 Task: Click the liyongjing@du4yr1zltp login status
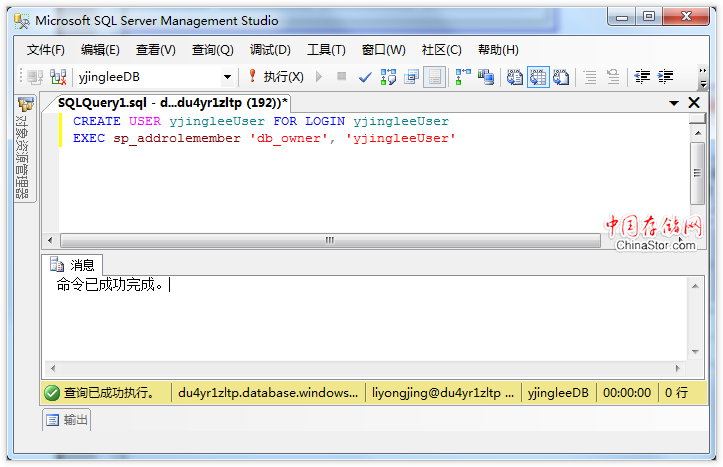[443, 393]
